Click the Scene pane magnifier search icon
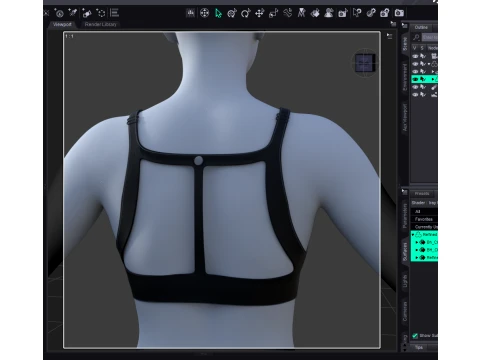Image resolution: width=480 pixels, height=360 pixels. click(416, 37)
